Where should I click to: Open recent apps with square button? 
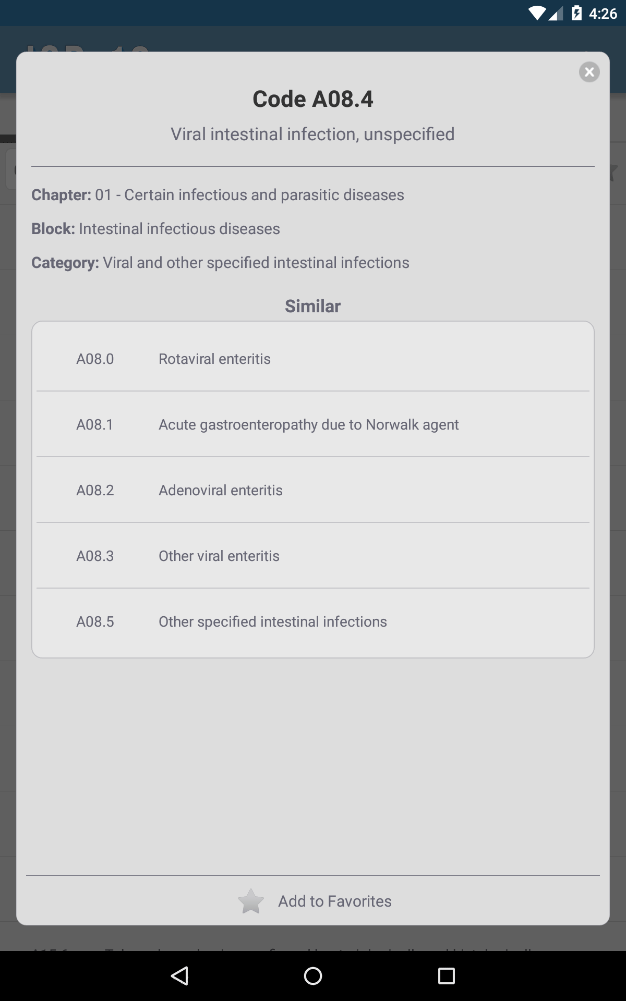click(446, 976)
